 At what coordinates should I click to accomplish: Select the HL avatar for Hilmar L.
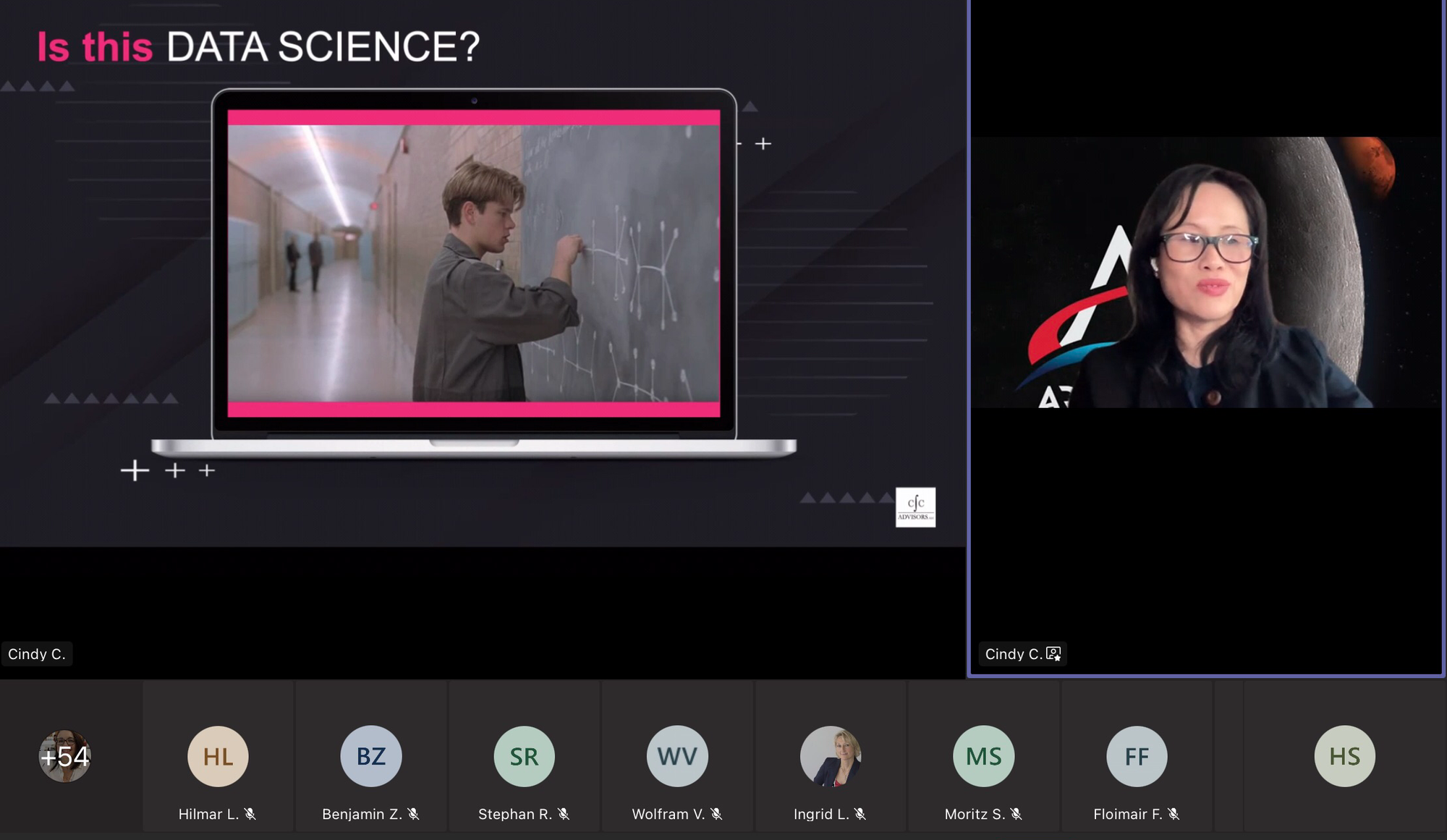click(218, 756)
